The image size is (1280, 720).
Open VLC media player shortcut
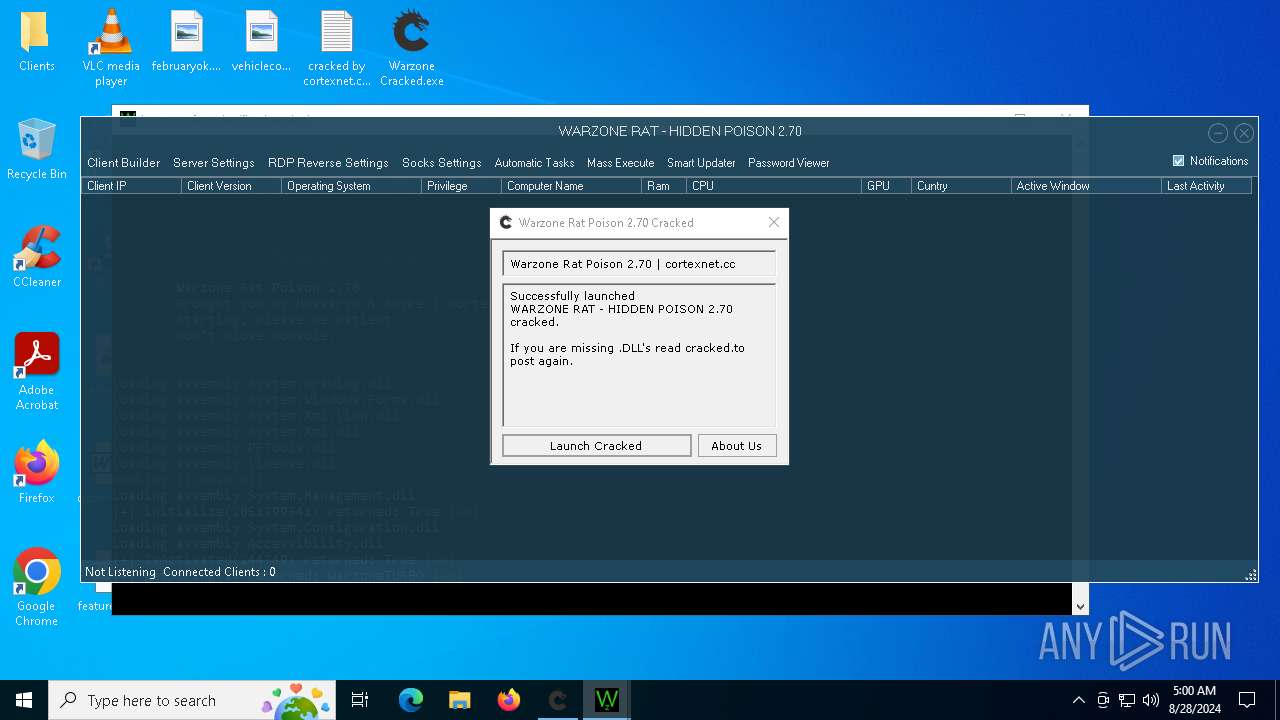[x=111, y=47]
